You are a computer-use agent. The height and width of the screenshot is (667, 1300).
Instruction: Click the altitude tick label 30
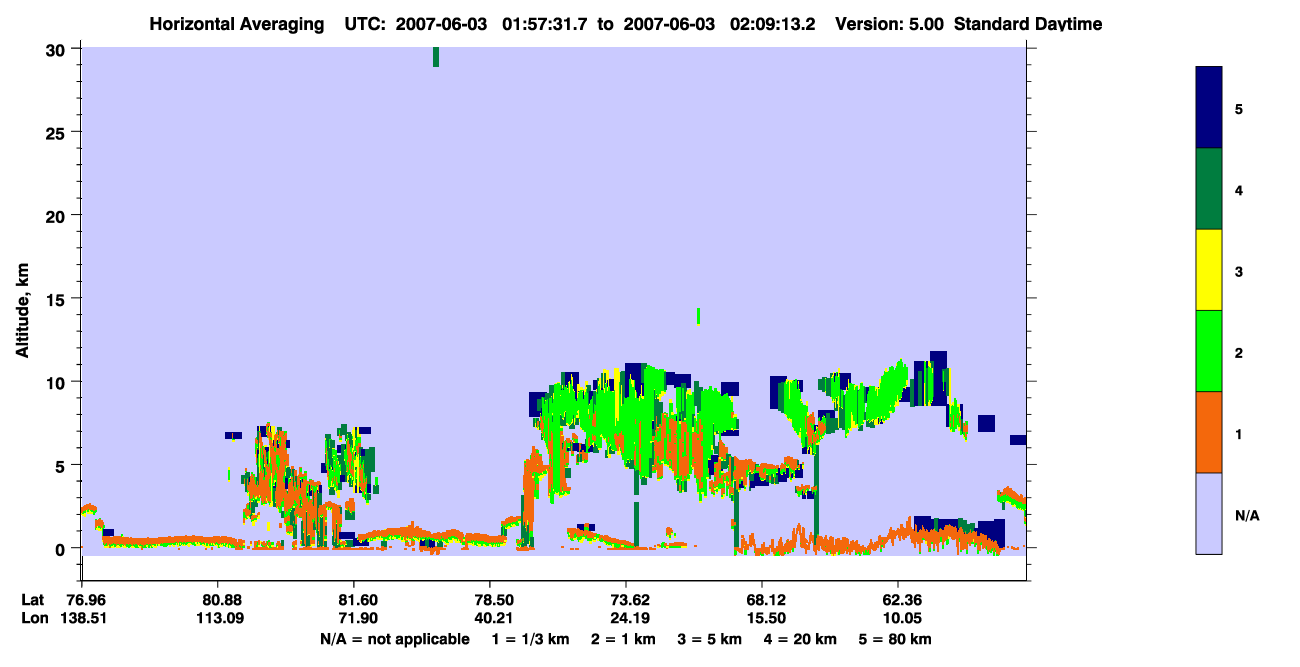pyautogui.click(x=57, y=50)
